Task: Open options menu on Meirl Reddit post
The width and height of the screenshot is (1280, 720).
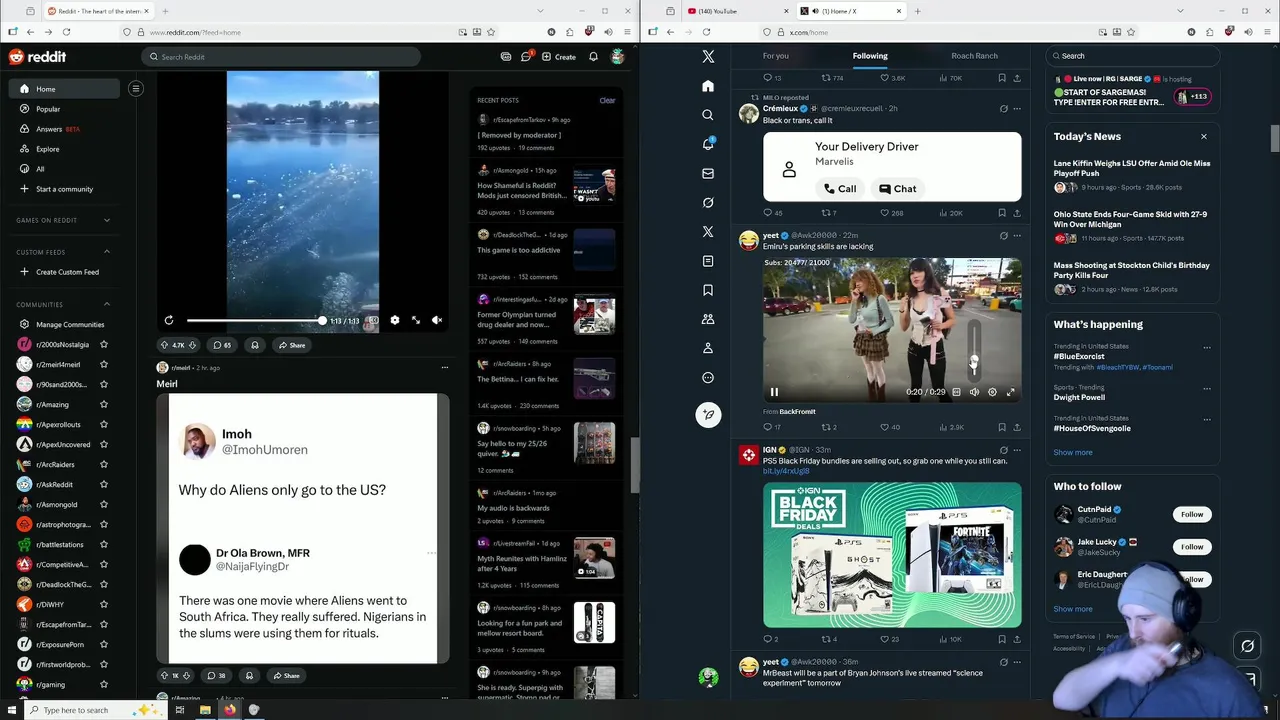Action: 445,367
